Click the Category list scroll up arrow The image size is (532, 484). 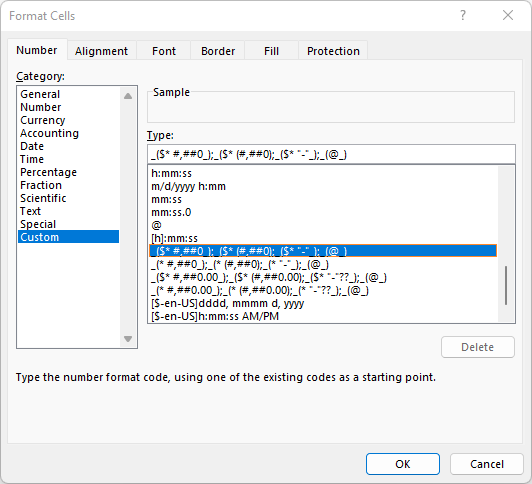point(128,96)
